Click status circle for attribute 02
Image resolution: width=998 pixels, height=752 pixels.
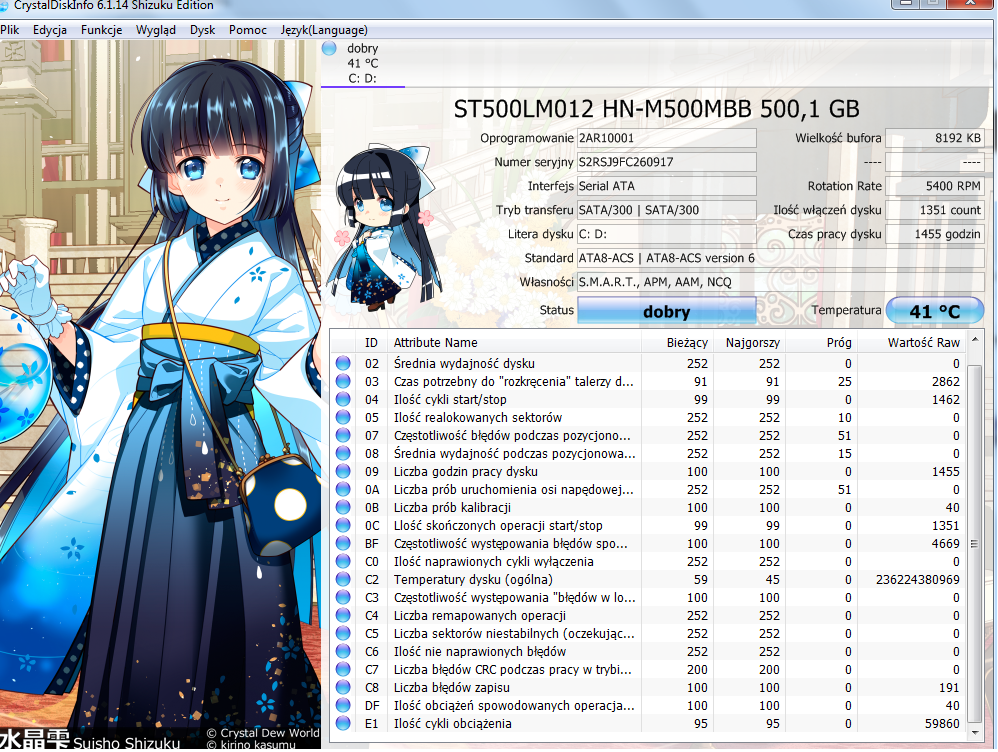tap(343, 363)
